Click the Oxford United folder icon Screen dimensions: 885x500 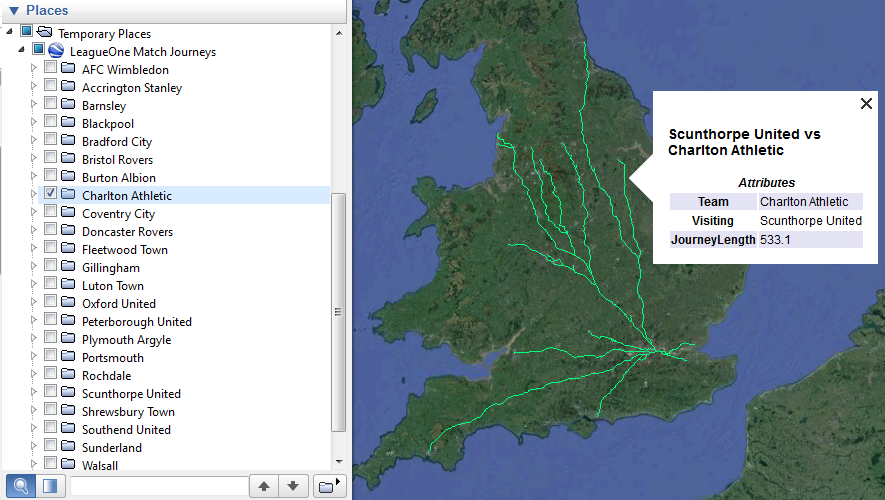pos(68,302)
